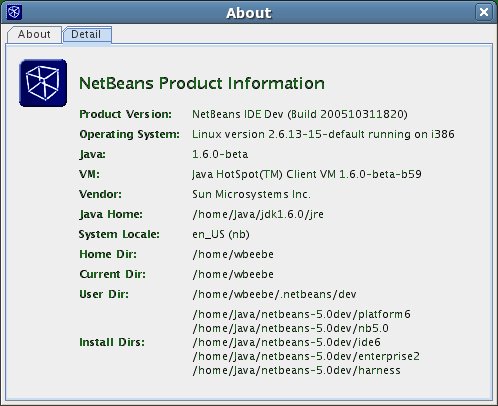
Task: Close the About dialog window
Action: (x=484, y=12)
